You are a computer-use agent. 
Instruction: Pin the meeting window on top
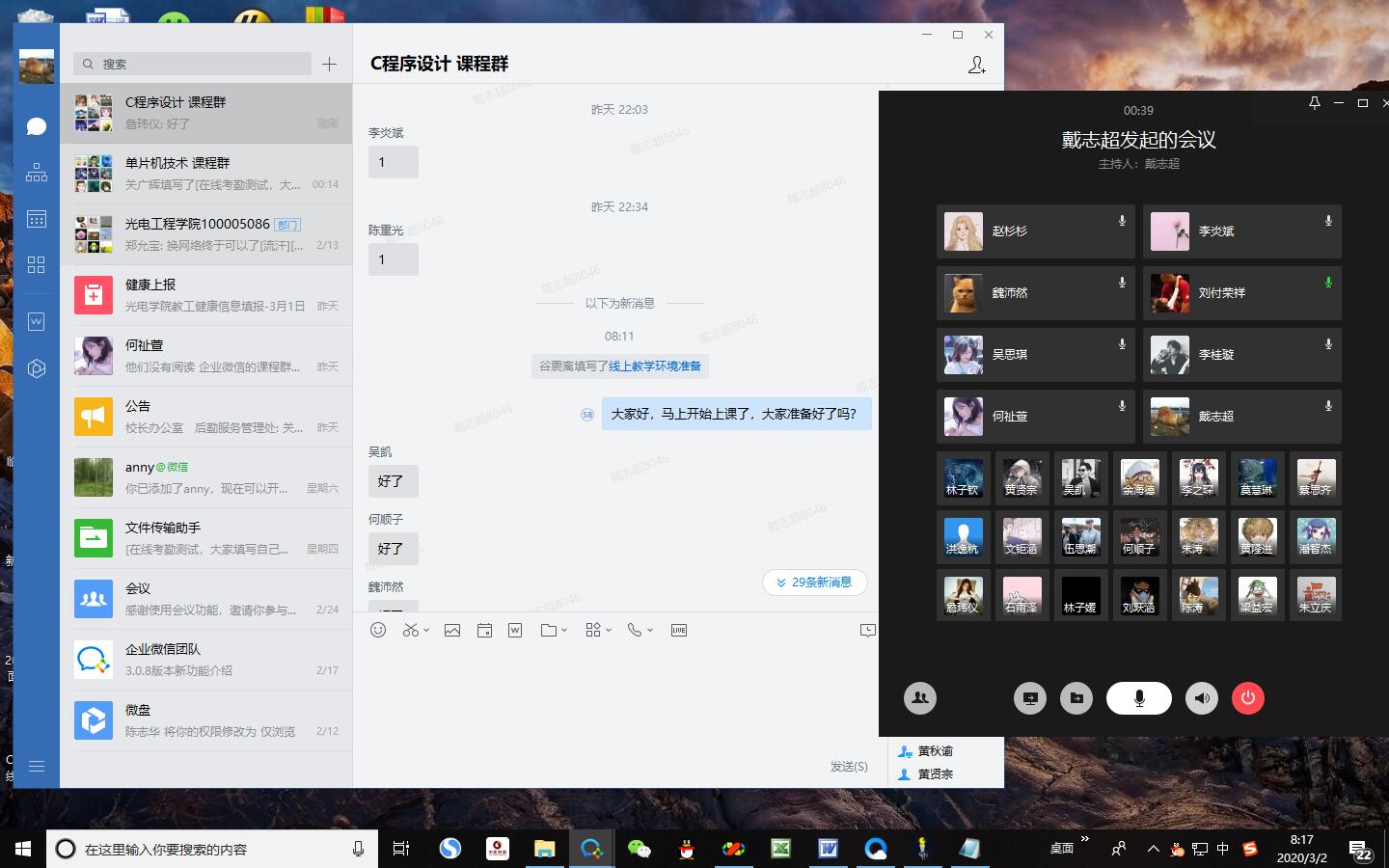tap(1314, 103)
